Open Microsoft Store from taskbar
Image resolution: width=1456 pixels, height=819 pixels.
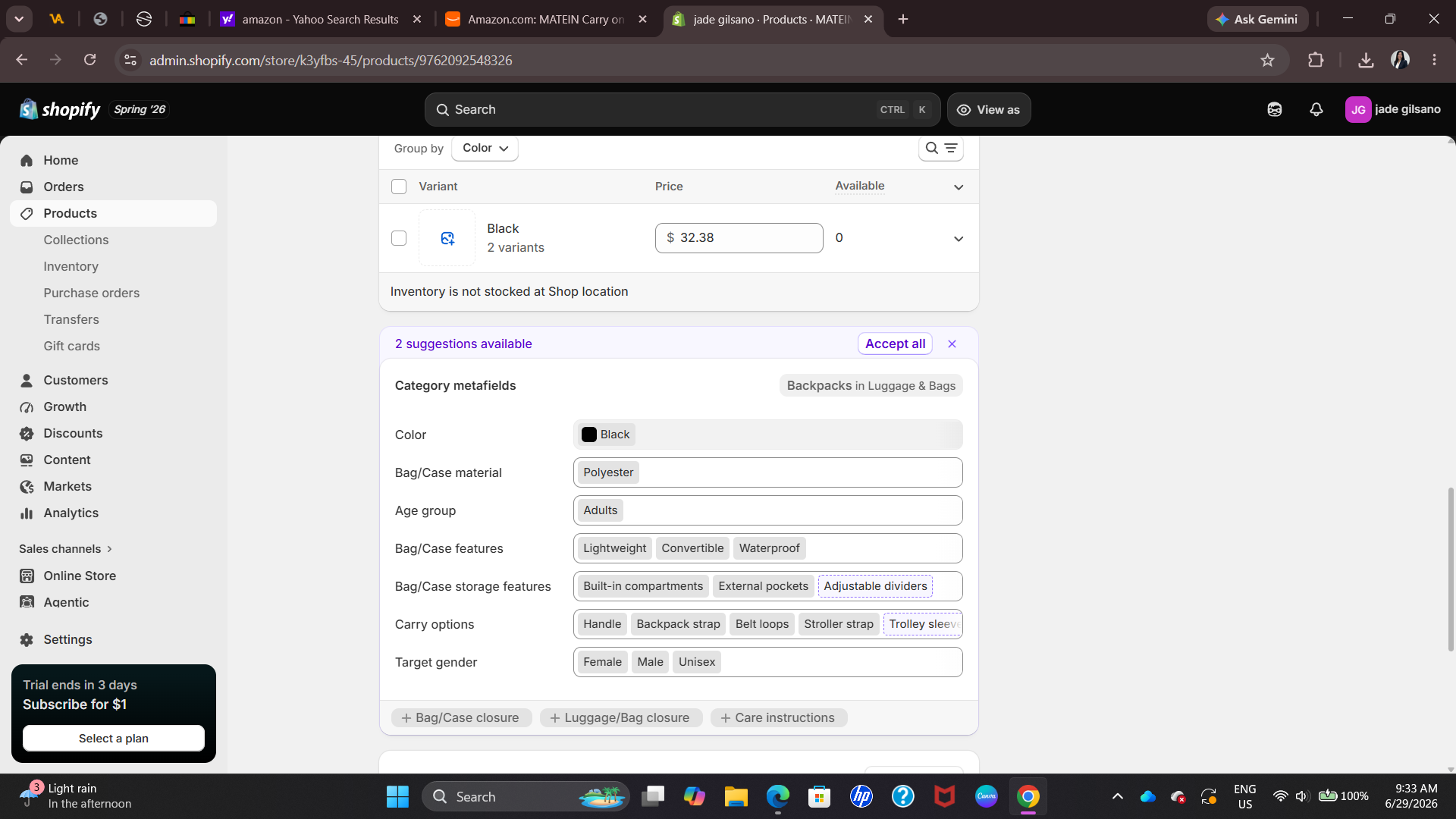820,796
